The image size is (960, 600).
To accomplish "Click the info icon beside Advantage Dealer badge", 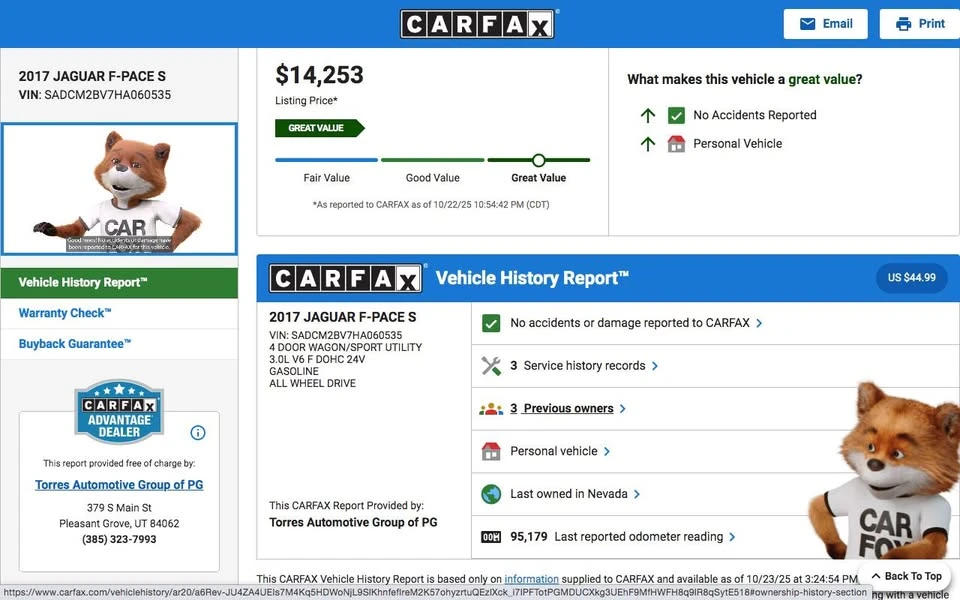I will [x=198, y=433].
